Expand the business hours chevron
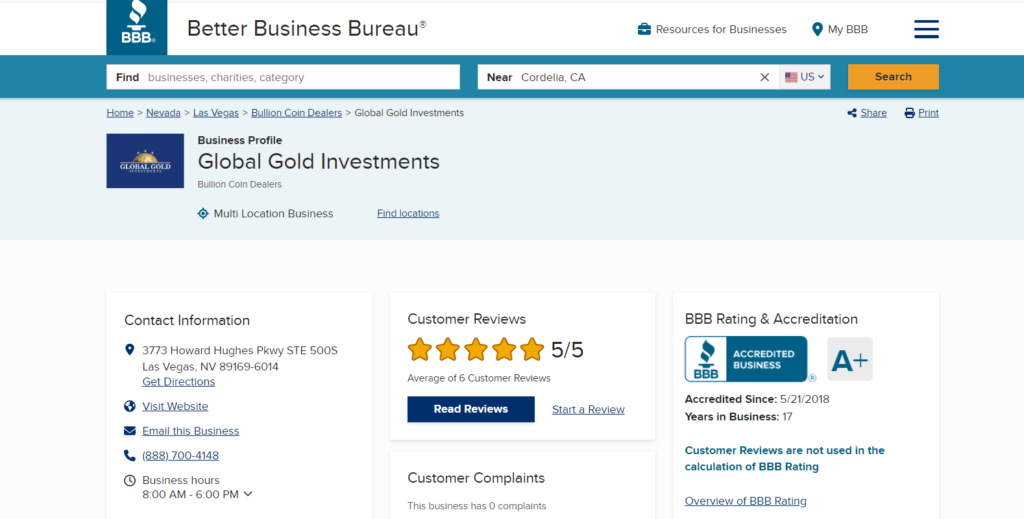Viewport: 1024px width, 519px height. coord(248,494)
